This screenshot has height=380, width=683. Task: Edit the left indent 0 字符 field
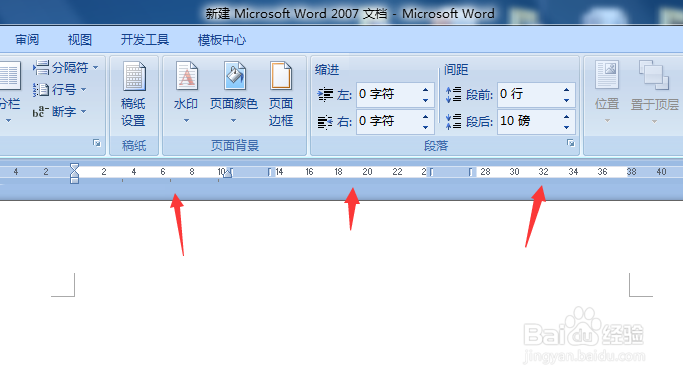coord(388,95)
